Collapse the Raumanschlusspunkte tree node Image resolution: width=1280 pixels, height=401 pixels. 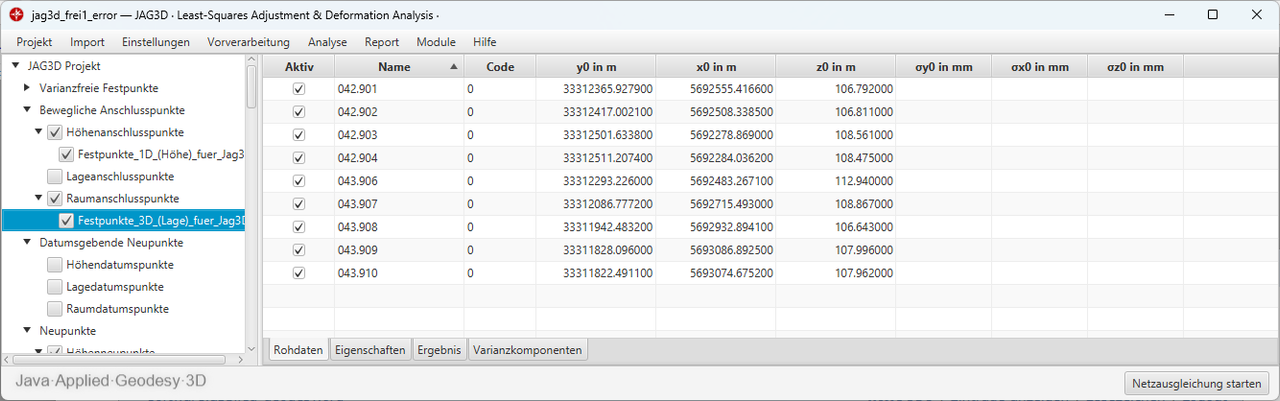[38, 198]
